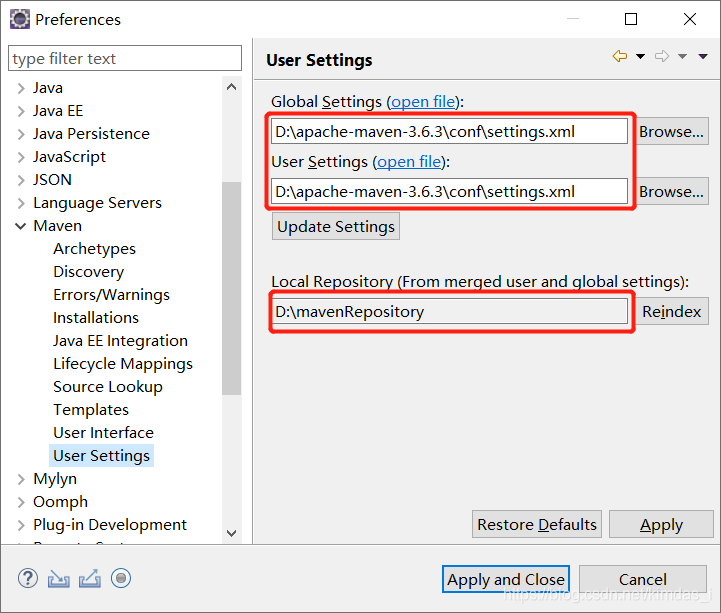Open the view menu dropdown triangle
Image resolution: width=721 pixels, height=613 pixels.
coord(703,57)
